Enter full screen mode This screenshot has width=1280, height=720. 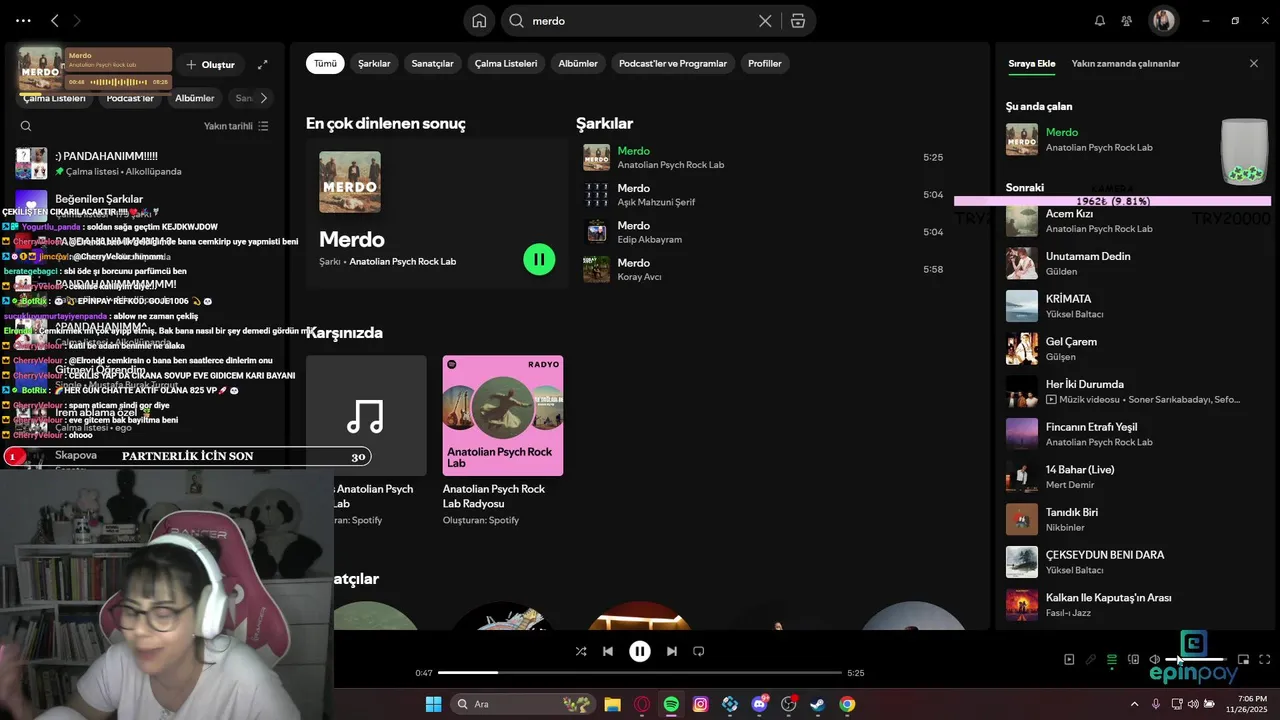pyautogui.click(x=1265, y=659)
